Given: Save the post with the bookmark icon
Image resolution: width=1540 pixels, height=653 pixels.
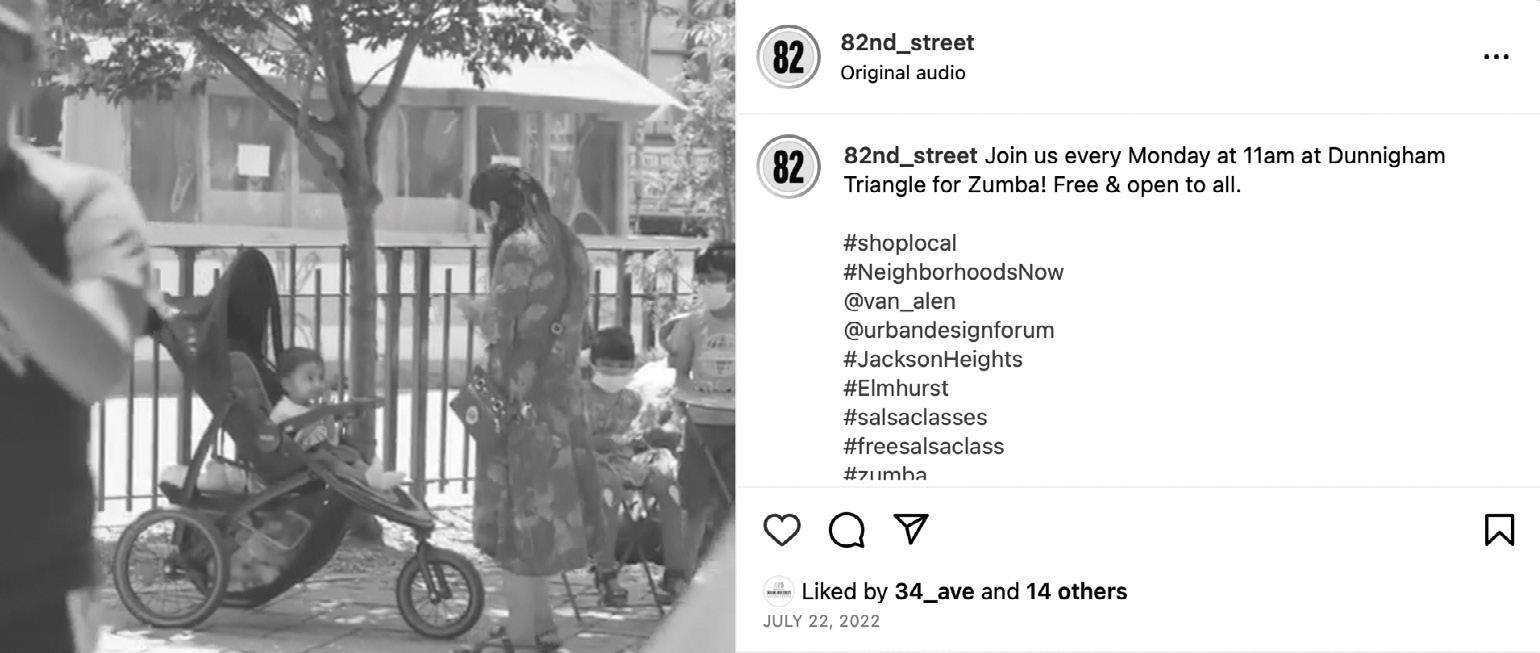Looking at the screenshot, I should click(x=1499, y=530).
